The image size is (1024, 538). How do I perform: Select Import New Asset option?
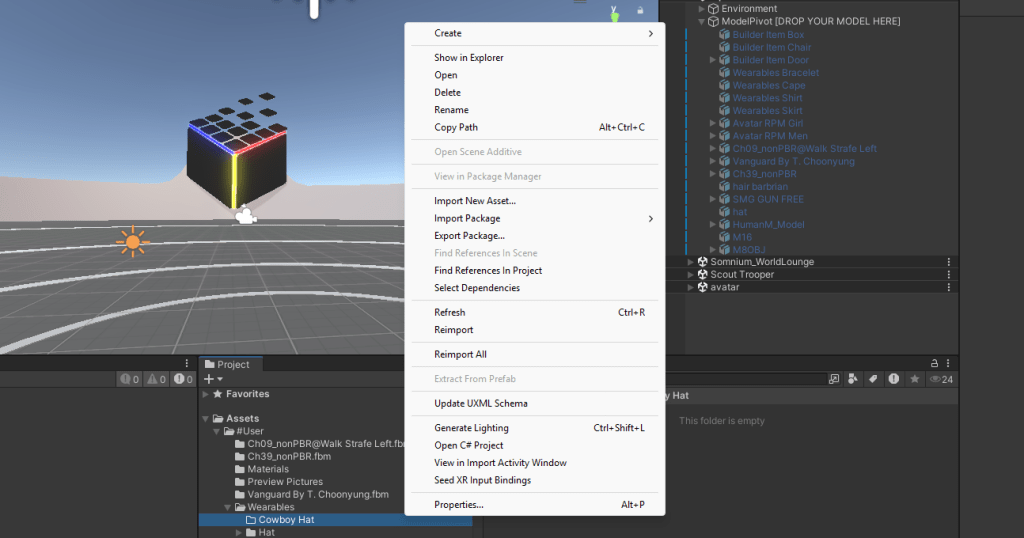click(x=474, y=201)
